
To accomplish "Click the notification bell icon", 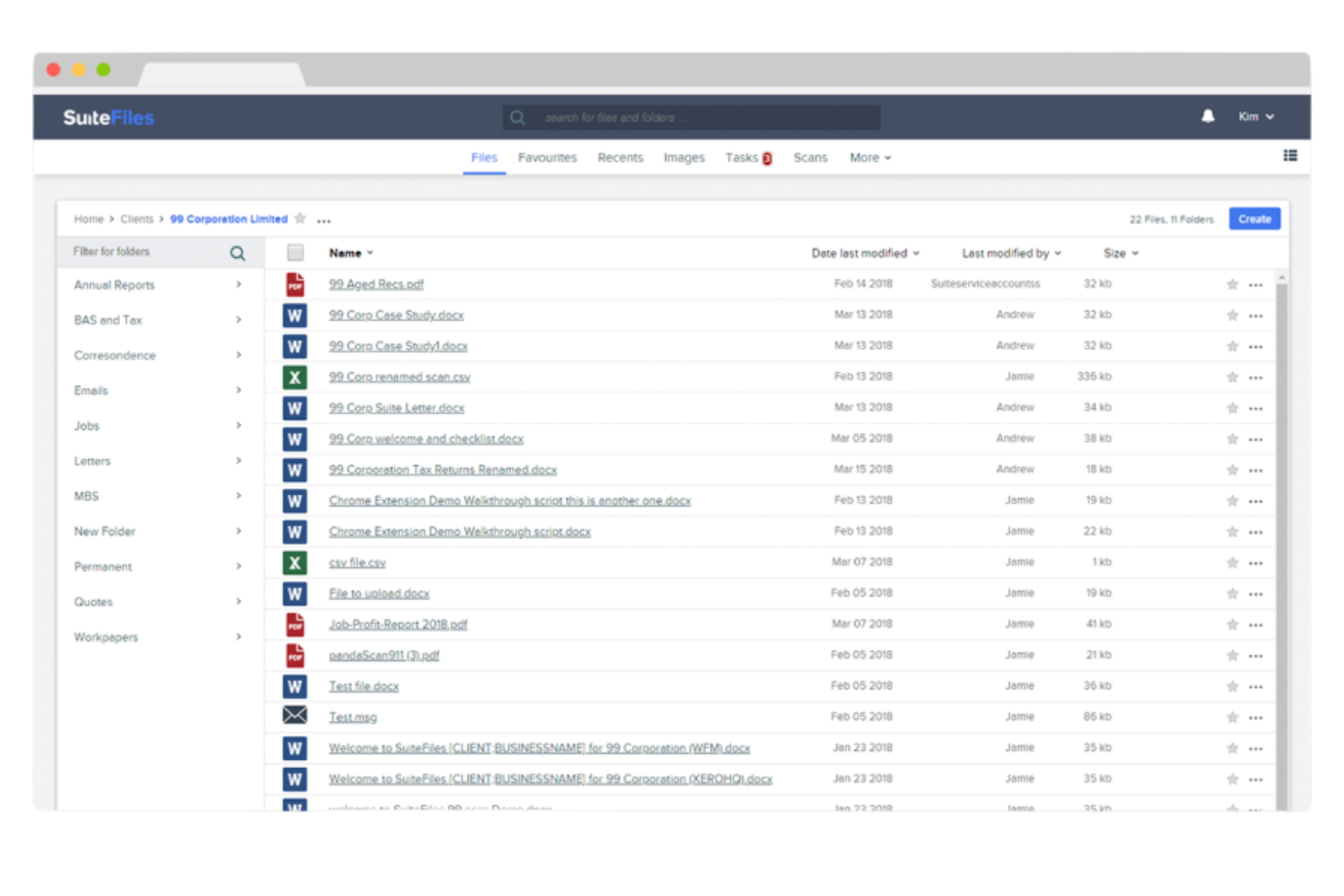I will coord(1208,116).
